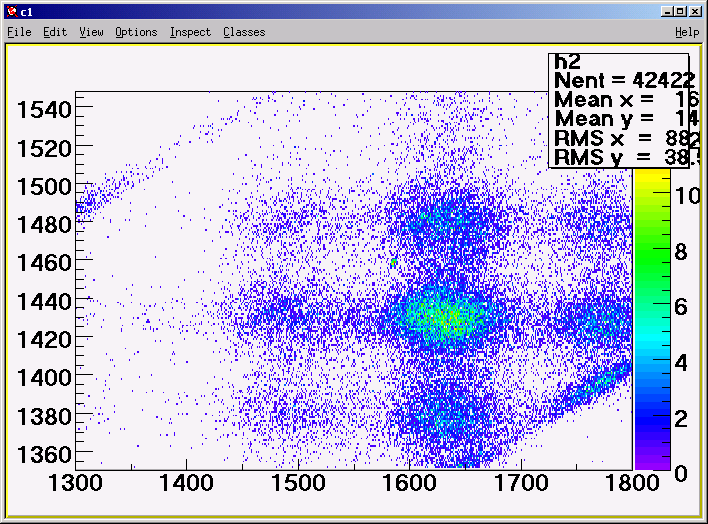Click the RMS y stats line
Viewport: 708px width, 524px height.
point(627,157)
